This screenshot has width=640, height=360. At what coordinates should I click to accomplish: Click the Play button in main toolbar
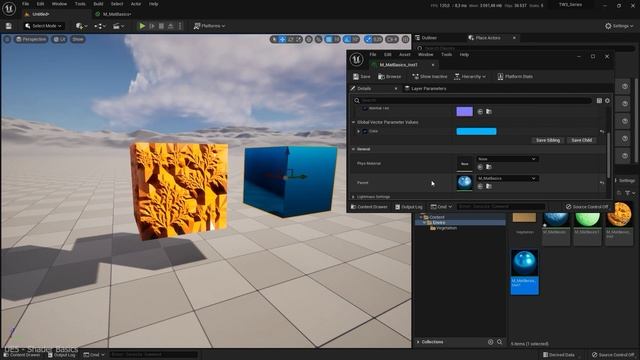click(142, 26)
